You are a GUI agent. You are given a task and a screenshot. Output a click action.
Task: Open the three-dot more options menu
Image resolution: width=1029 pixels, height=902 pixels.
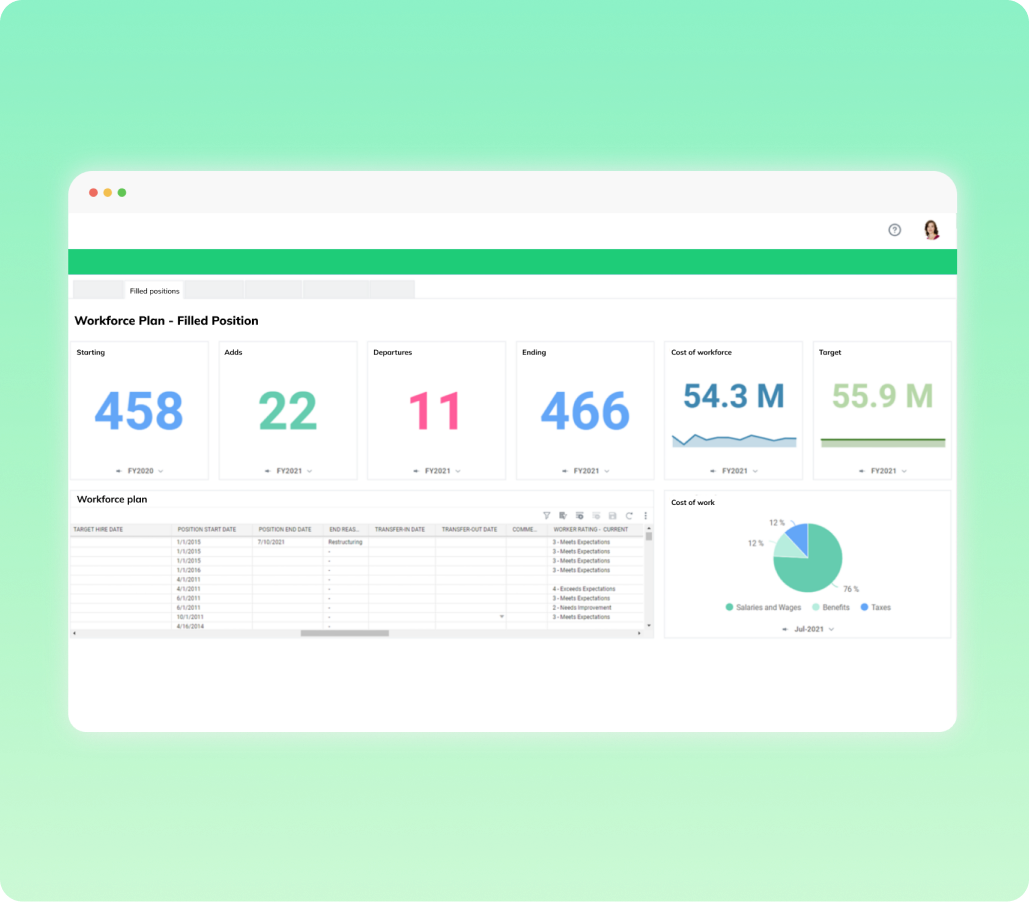645,515
